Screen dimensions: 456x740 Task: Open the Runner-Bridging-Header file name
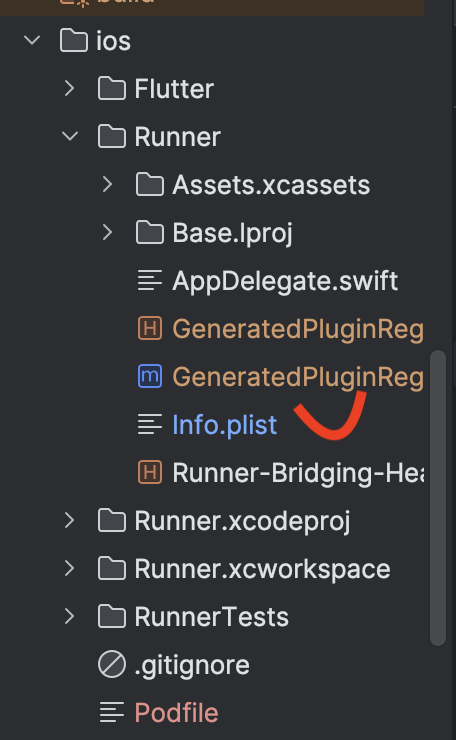[x=298, y=473]
